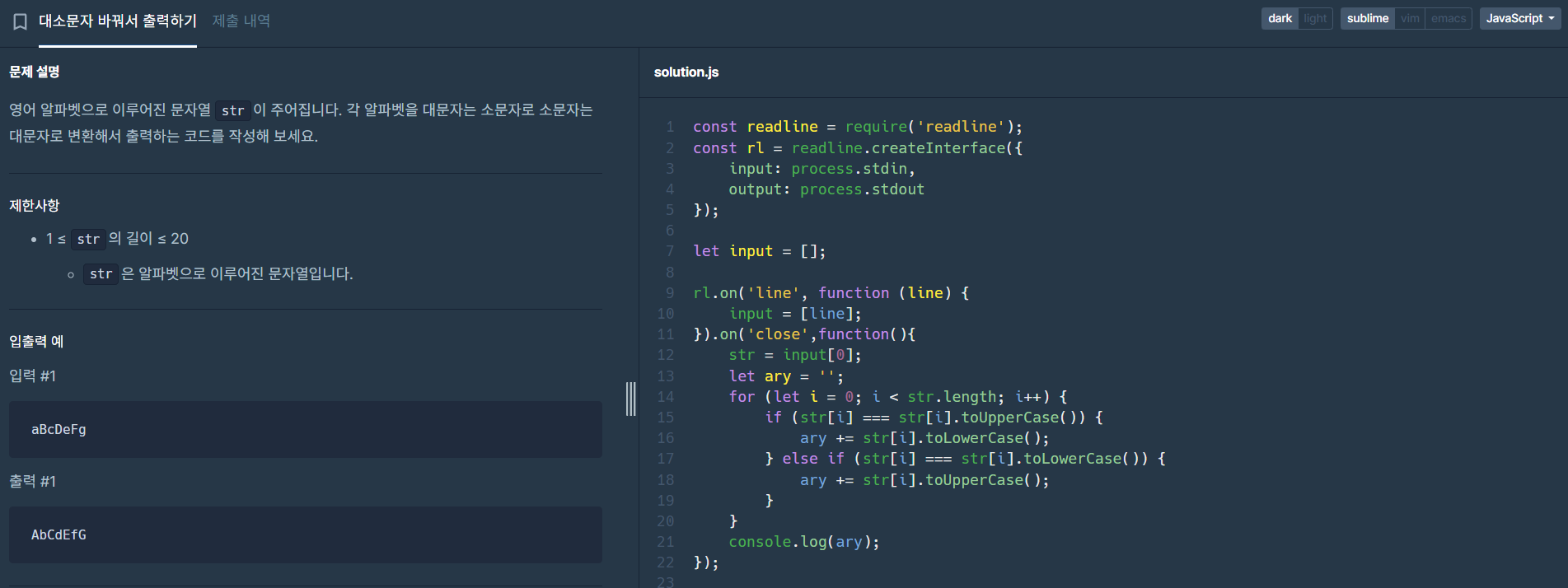
Task: Click the for loop line in editor
Action: [898, 397]
